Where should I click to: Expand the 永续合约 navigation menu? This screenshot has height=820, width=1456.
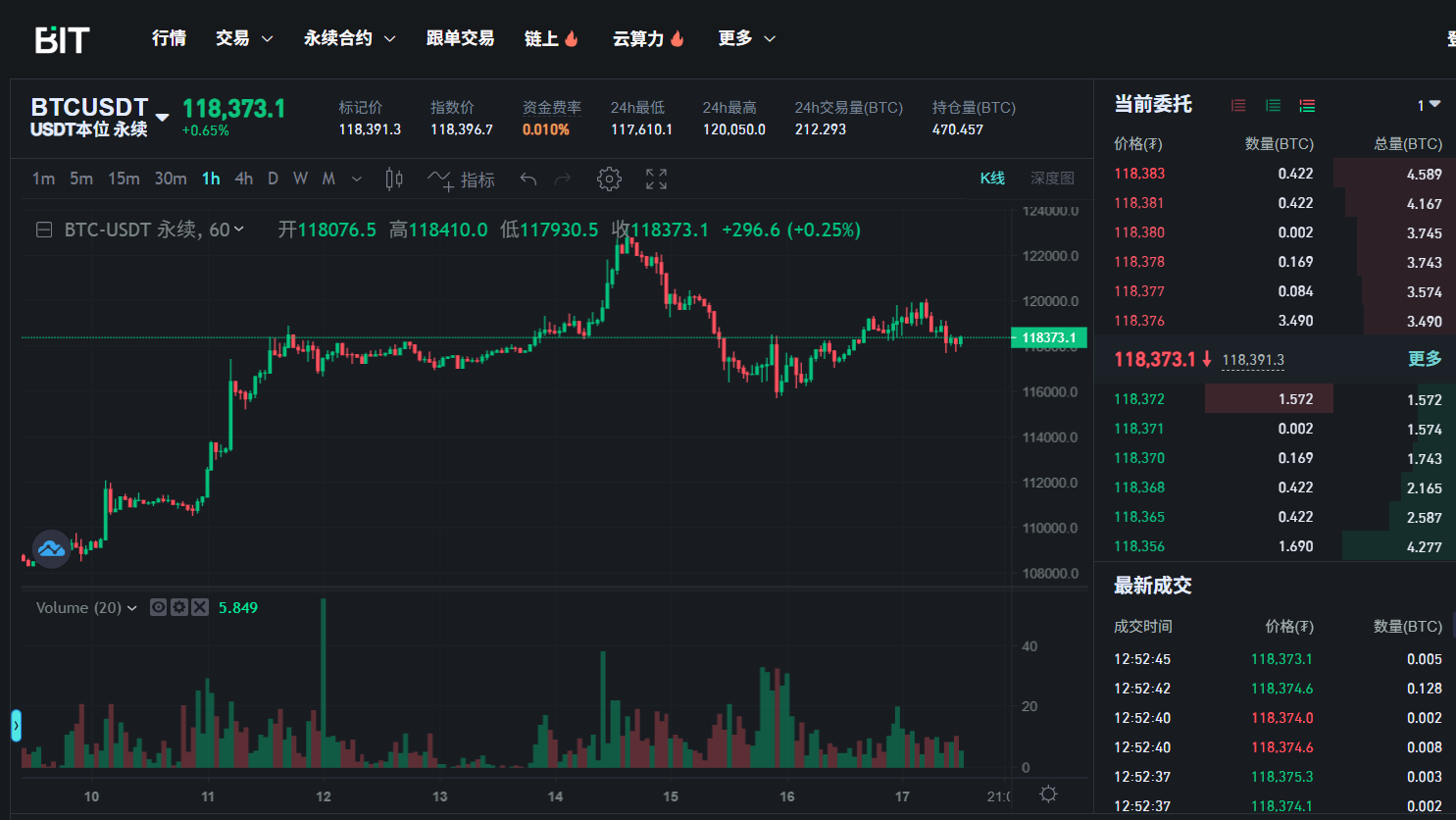tap(349, 38)
